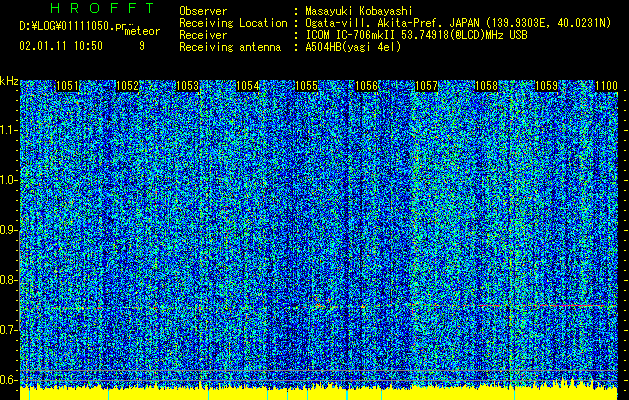The image size is (629, 400).
Task: Click the HROFFT title text
Action: [x=102, y=8]
